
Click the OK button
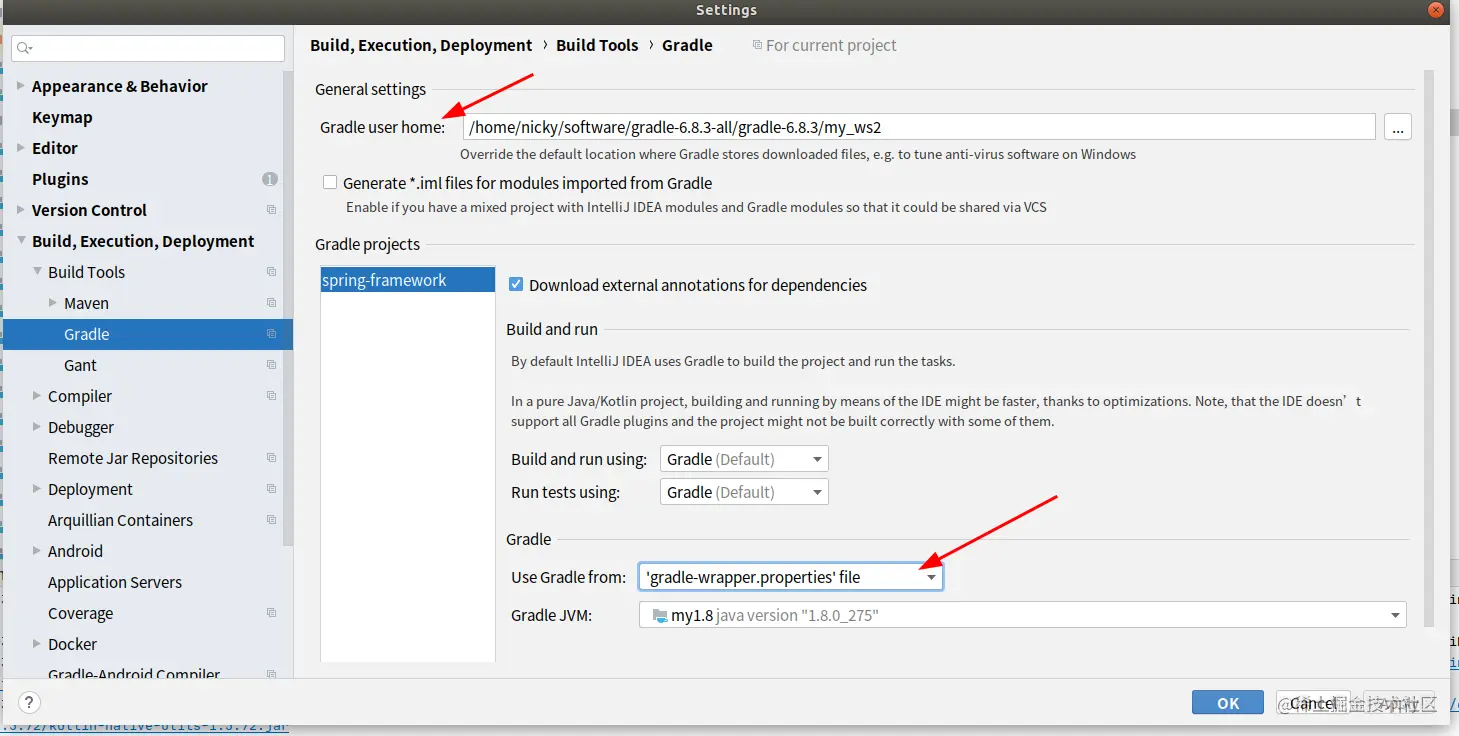point(1228,703)
